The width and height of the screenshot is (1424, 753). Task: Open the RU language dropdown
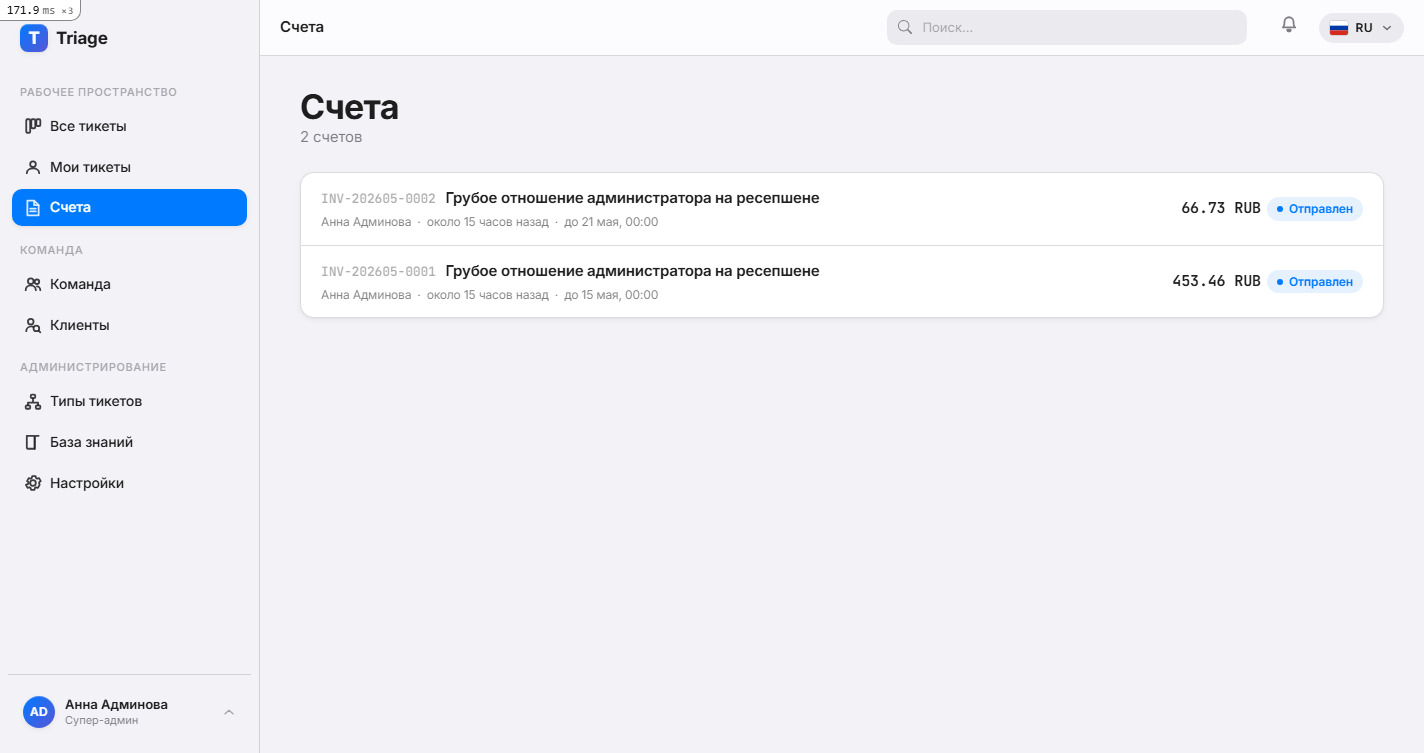coord(1361,28)
